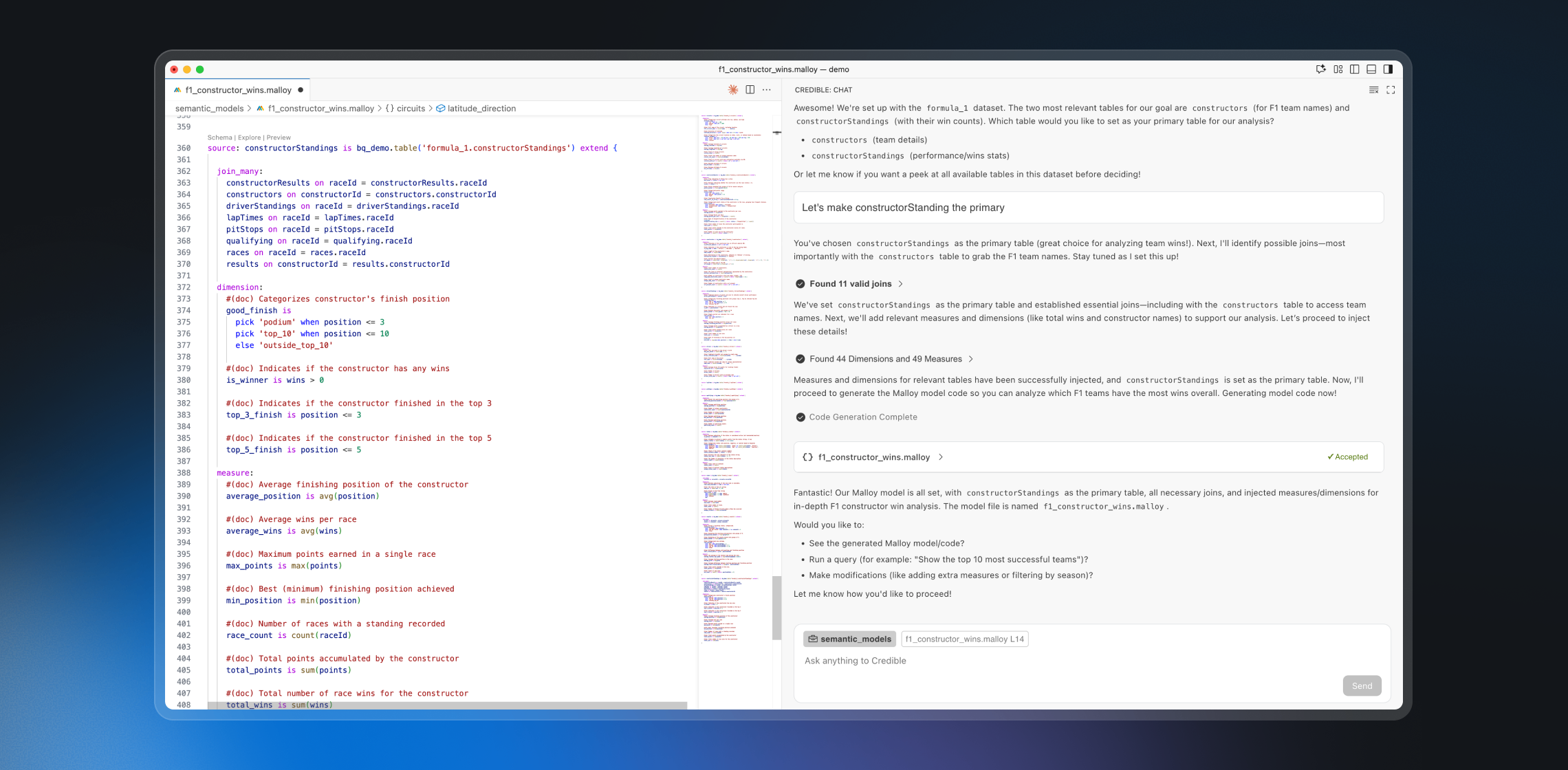Click the orange Credible starburst icon
This screenshot has height=770, width=1568.
pyautogui.click(x=733, y=90)
